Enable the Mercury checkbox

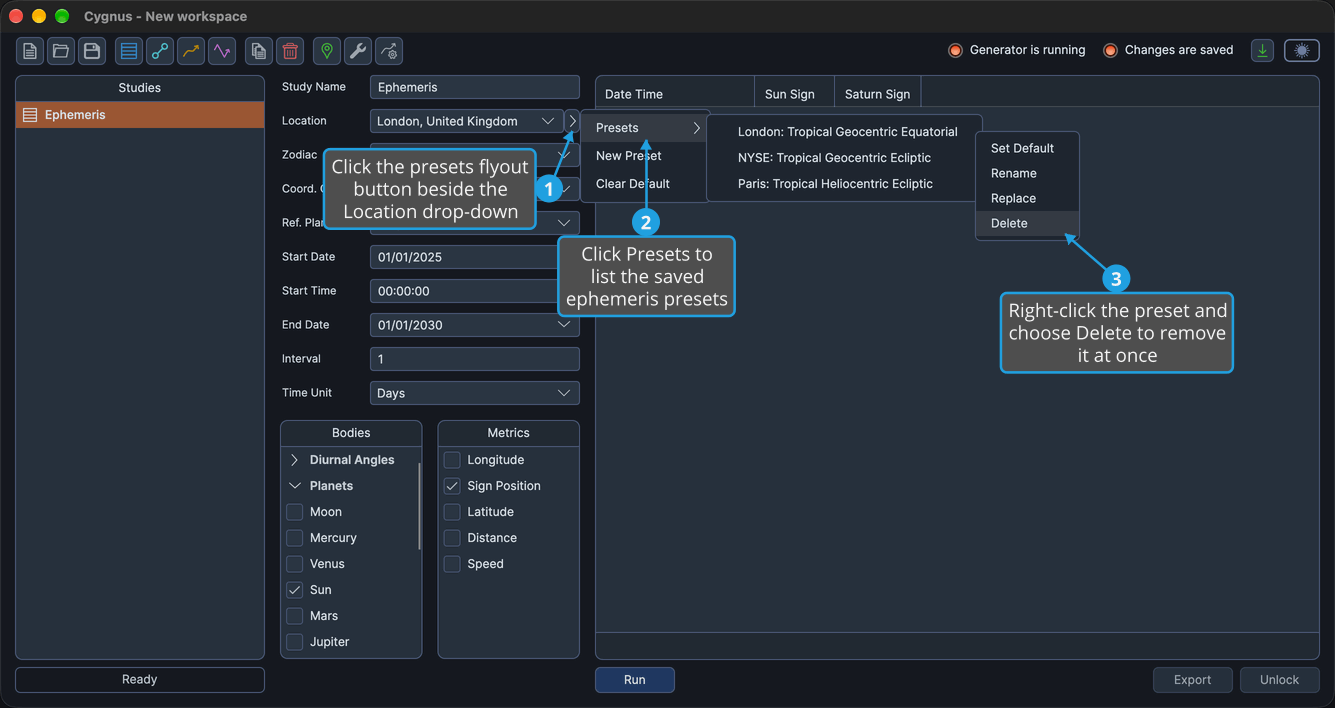click(x=295, y=538)
